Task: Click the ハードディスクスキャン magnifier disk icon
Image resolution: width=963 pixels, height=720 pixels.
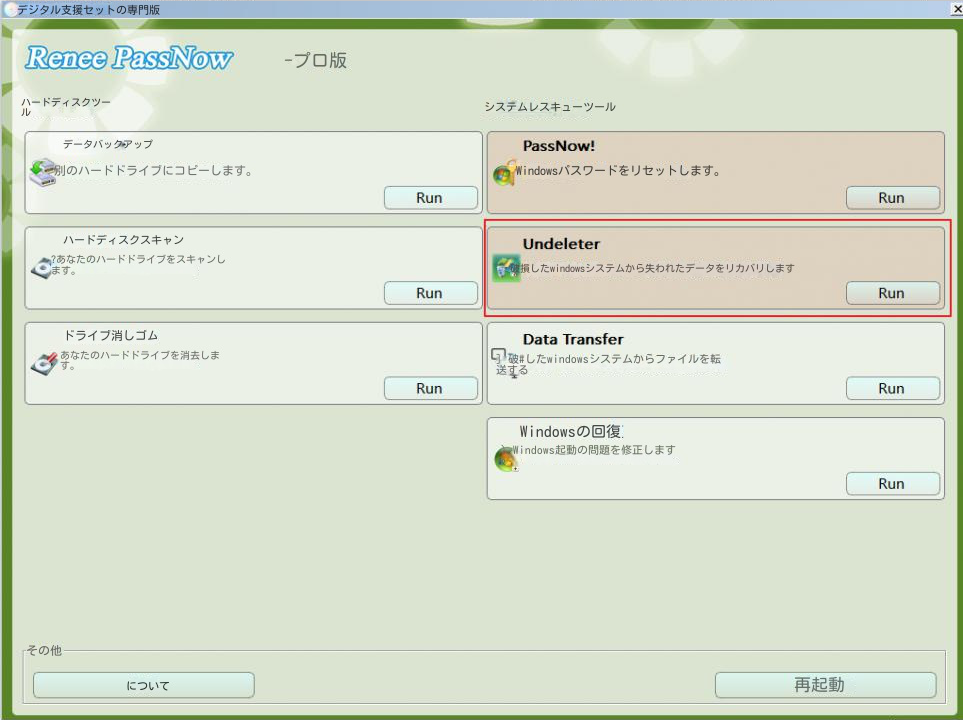Action: coord(43,268)
